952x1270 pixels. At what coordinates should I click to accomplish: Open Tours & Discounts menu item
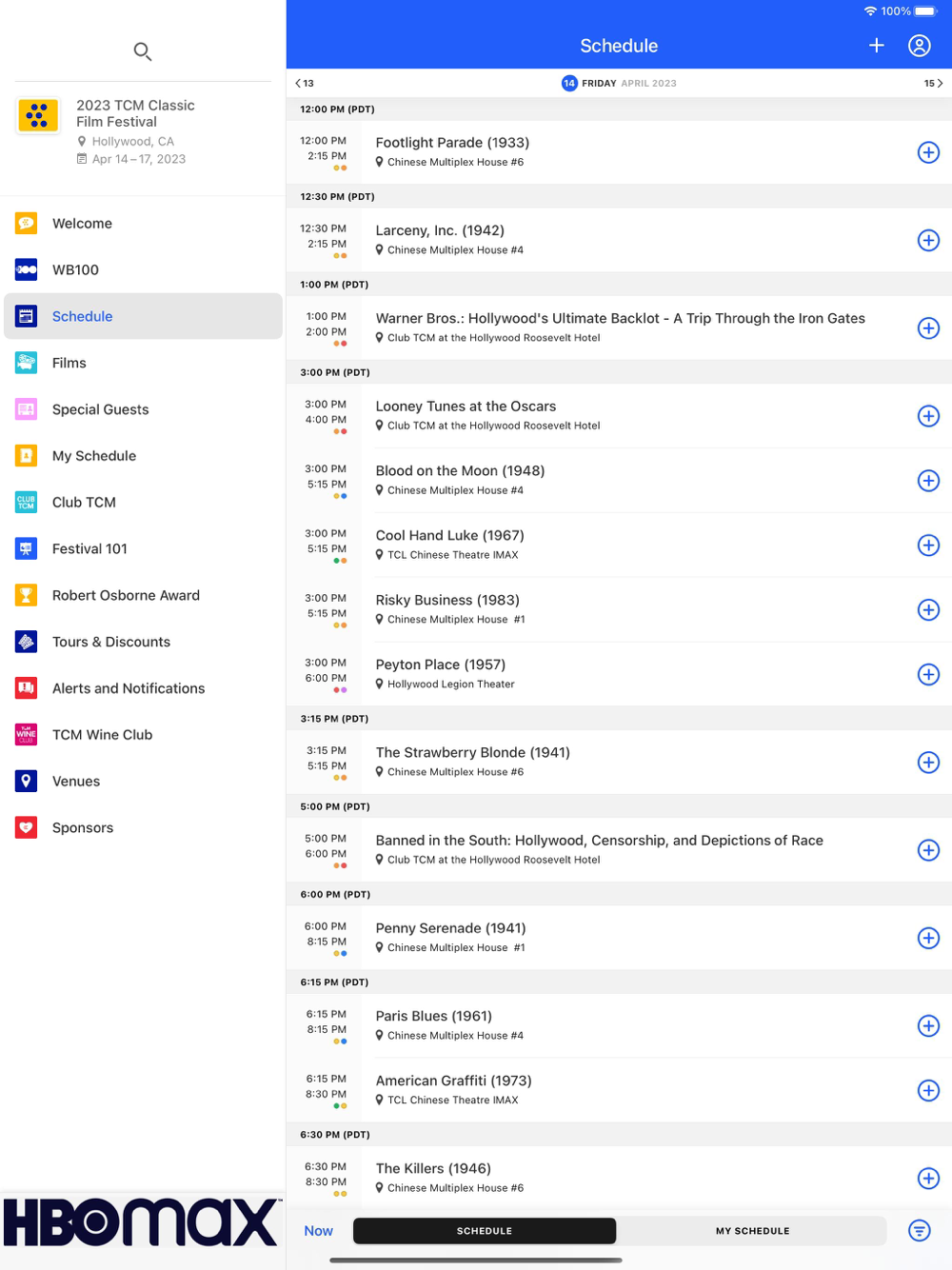pyautogui.click(x=143, y=642)
